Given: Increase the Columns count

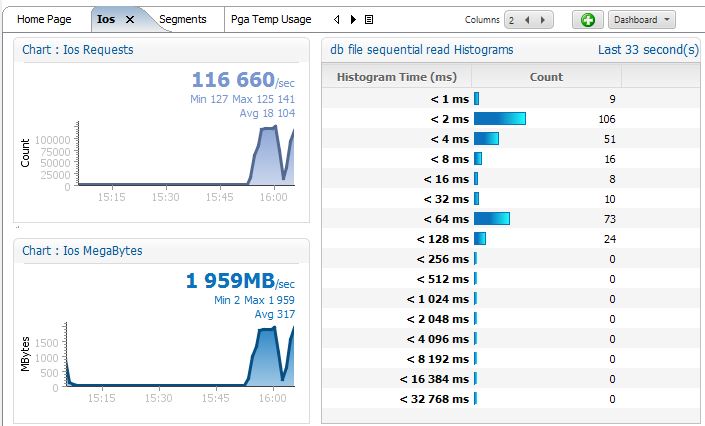Looking at the screenshot, I should click(x=543, y=20).
